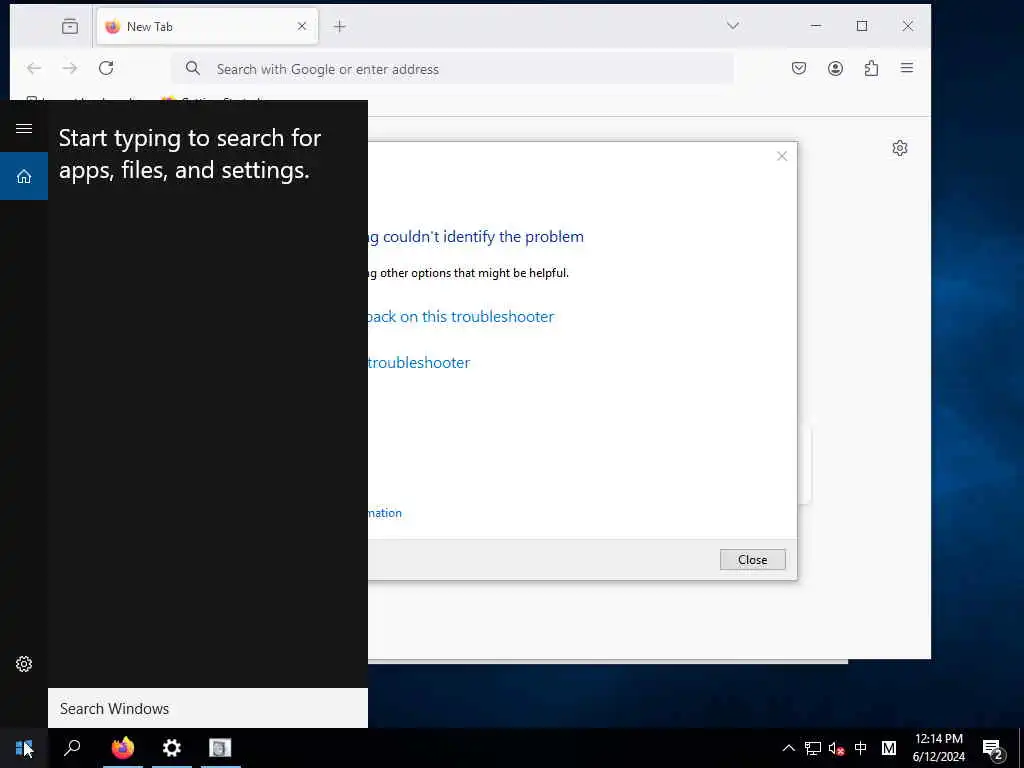1024x768 pixels.
Task: Open the detailed information link
Action: coord(385,513)
